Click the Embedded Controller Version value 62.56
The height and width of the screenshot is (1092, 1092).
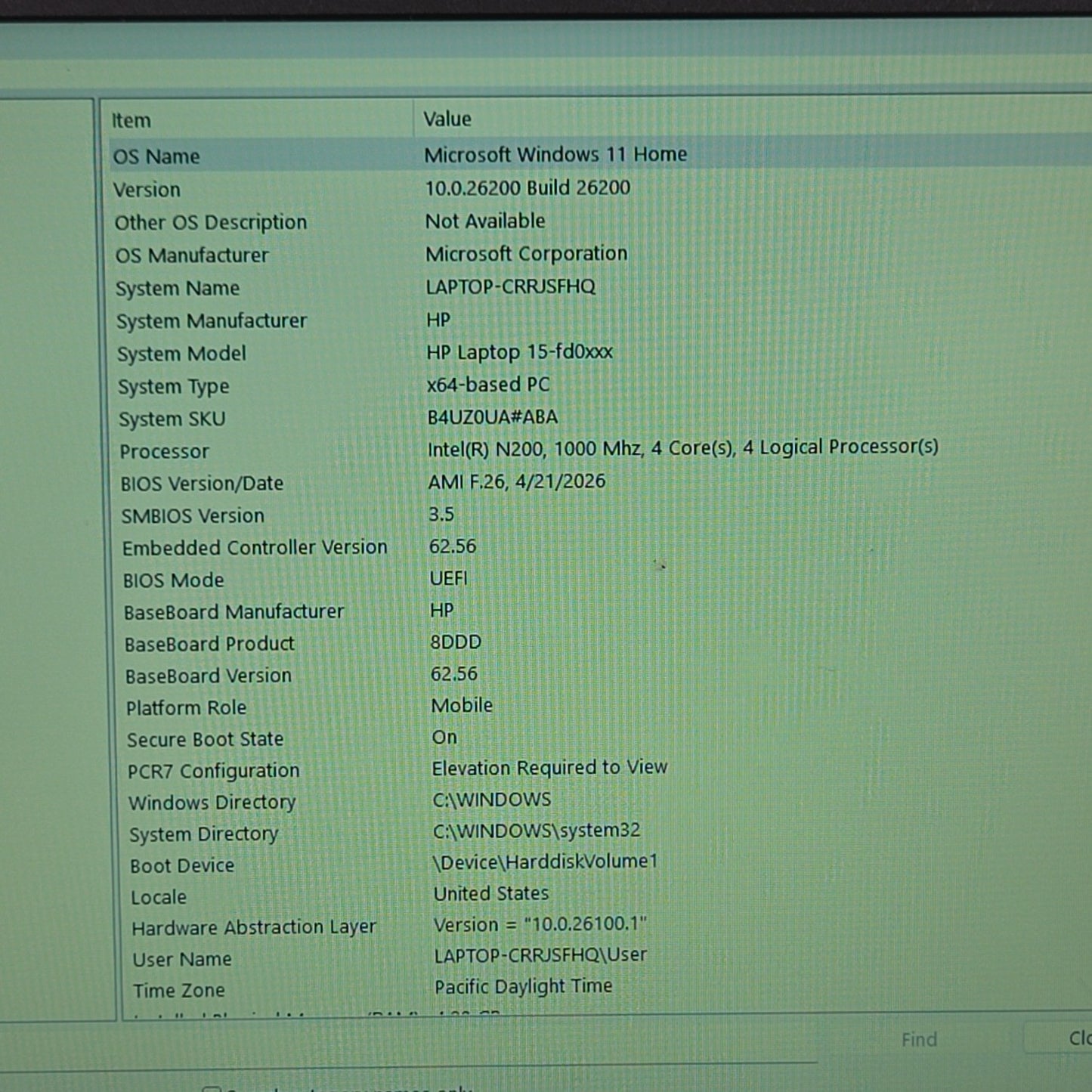click(x=453, y=546)
